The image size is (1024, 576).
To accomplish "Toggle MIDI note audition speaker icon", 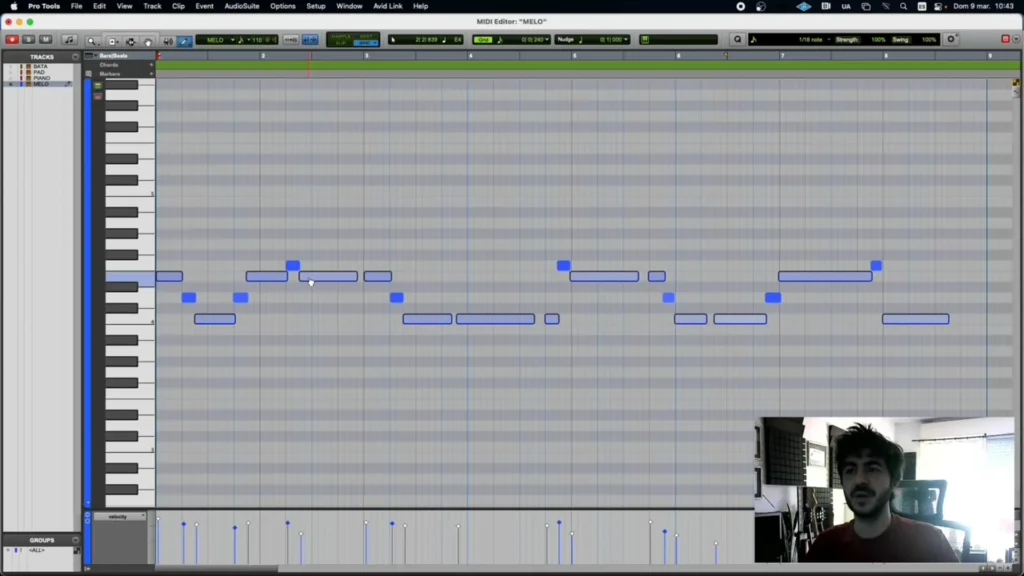I will pyautogui.click(x=168, y=40).
